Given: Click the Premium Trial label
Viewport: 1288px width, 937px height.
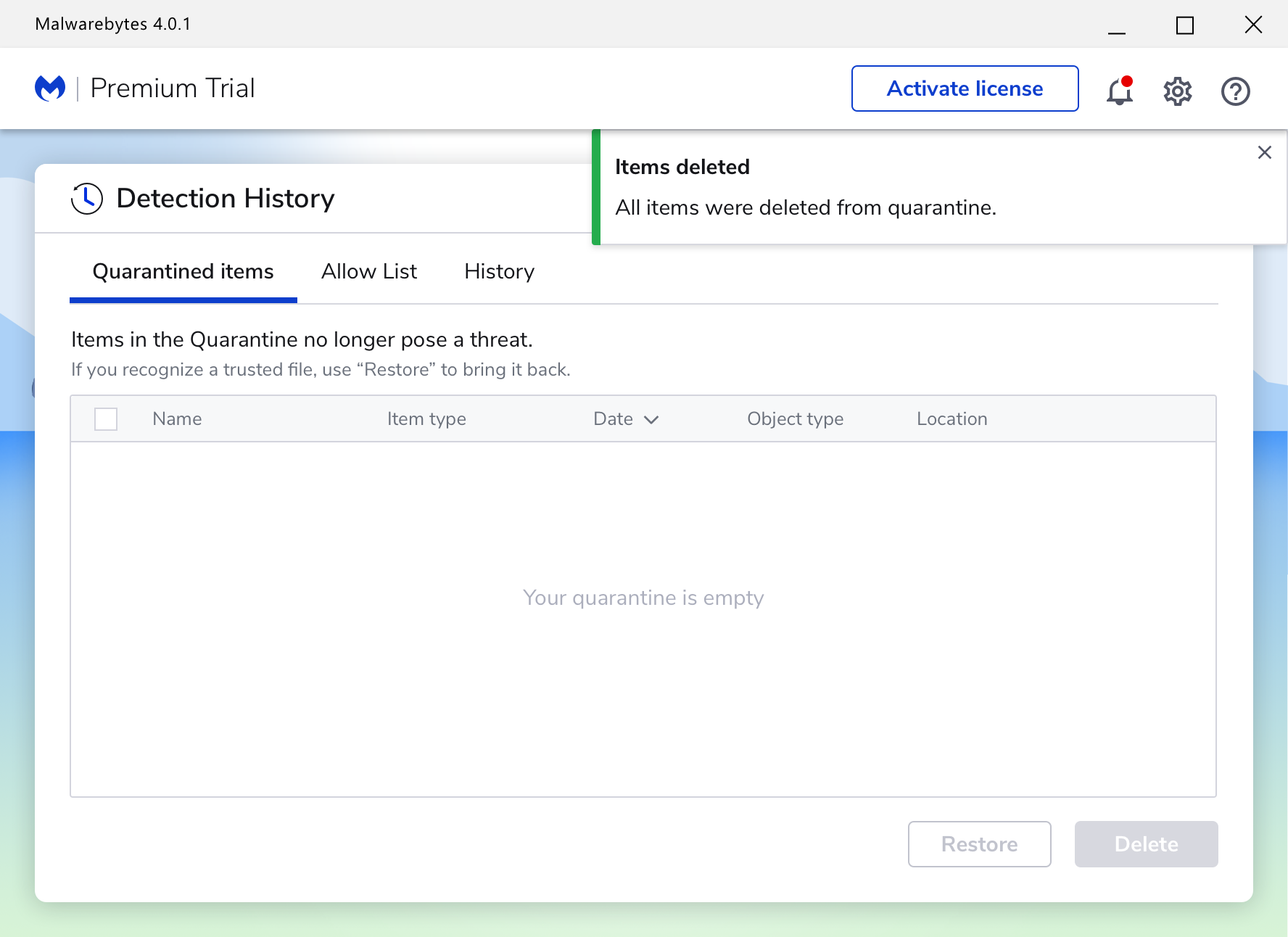Looking at the screenshot, I should point(173,88).
